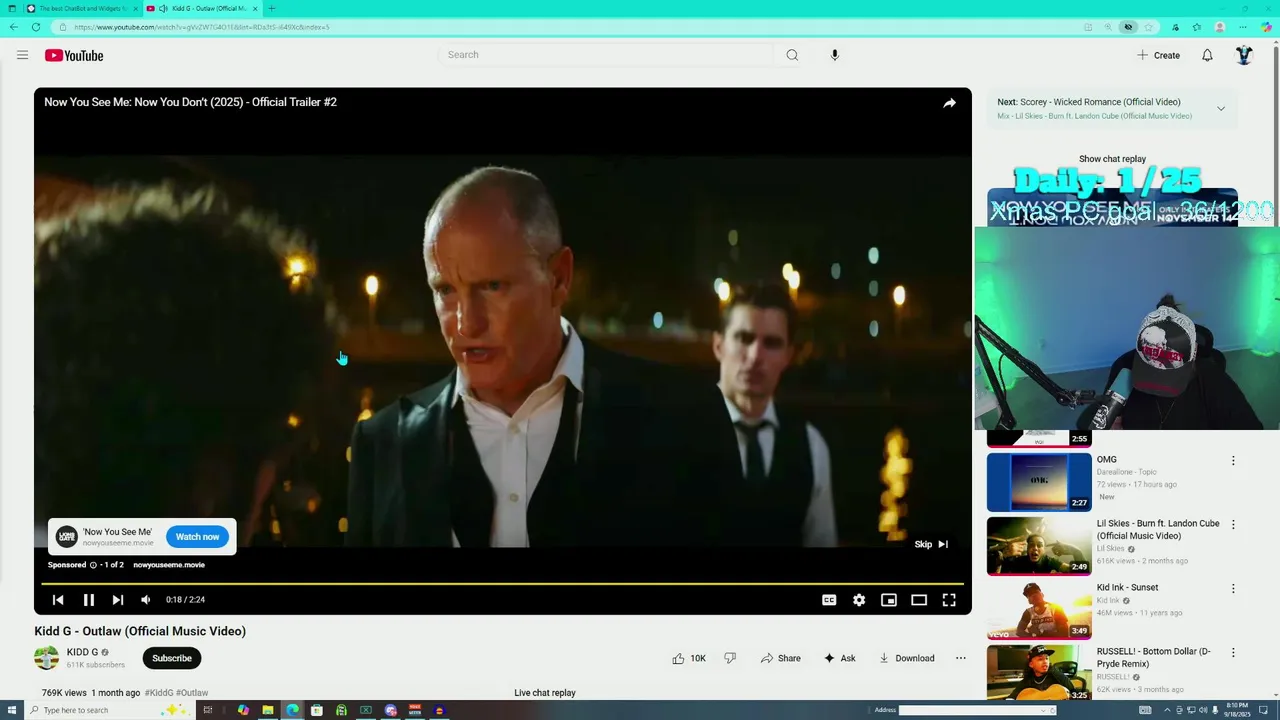Click the search magnifier button
The image size is (1280, 720).
click(x=792, y=55)
